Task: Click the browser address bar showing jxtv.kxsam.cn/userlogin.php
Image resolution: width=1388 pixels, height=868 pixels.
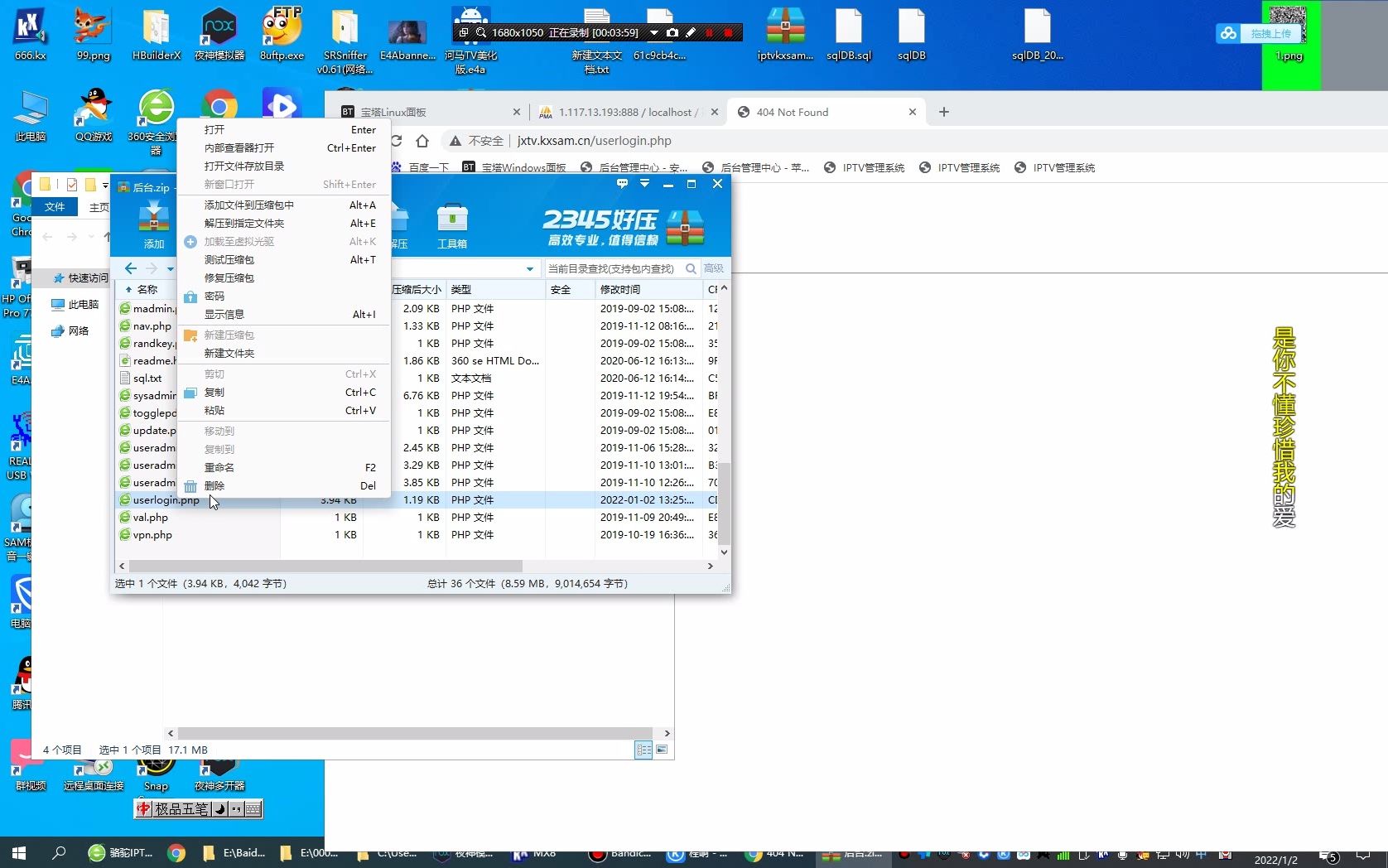Action: (594, 140)
